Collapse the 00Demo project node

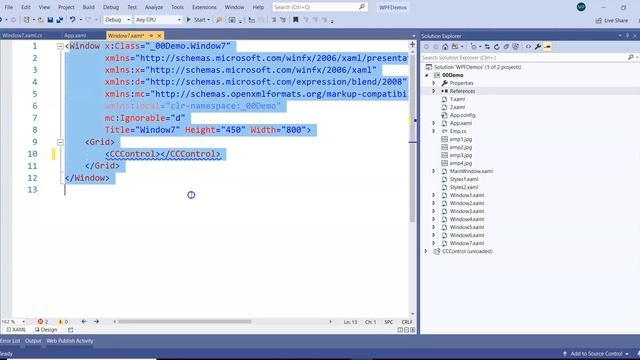[x=427, y=75]
